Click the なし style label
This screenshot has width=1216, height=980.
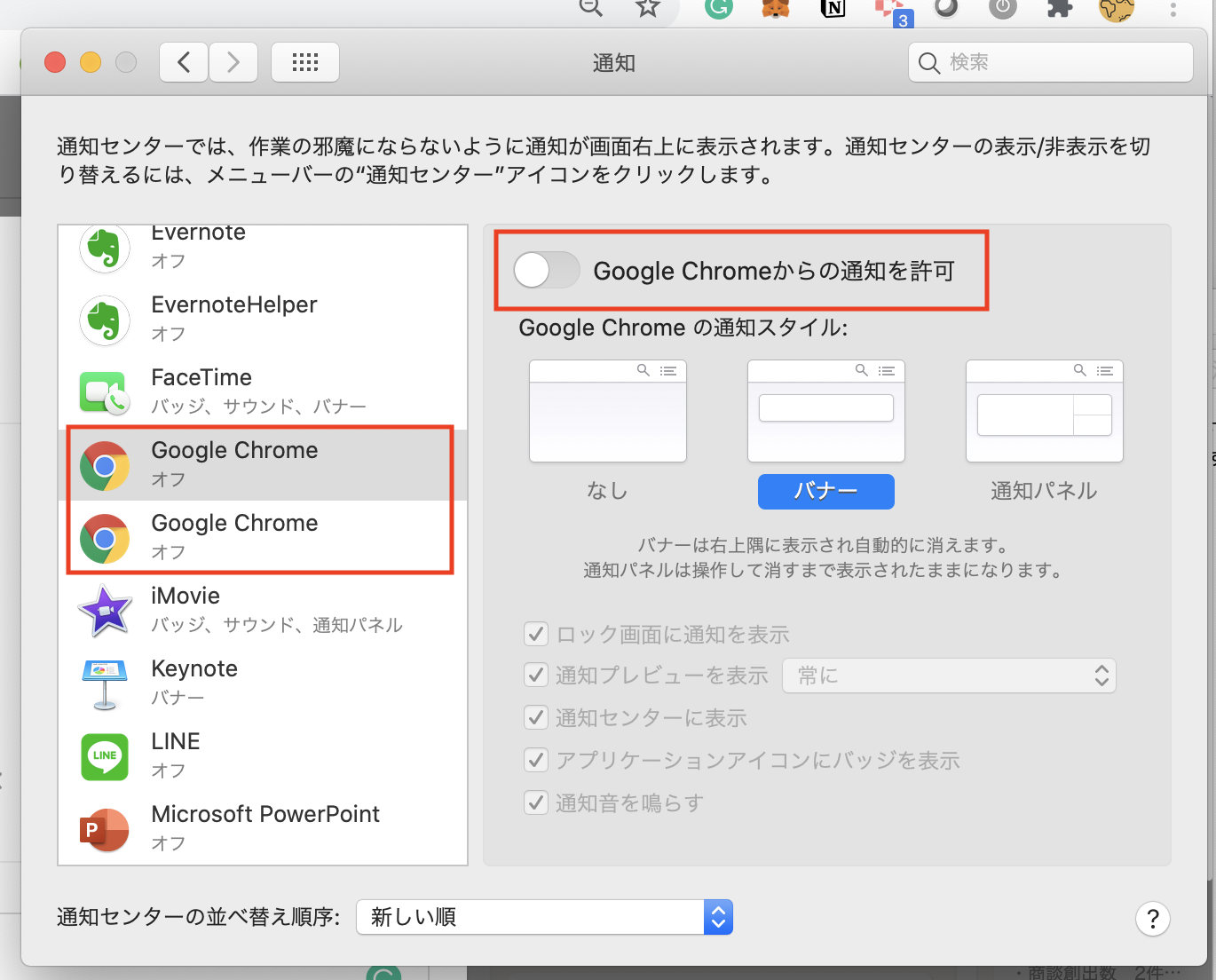[608, 491]
